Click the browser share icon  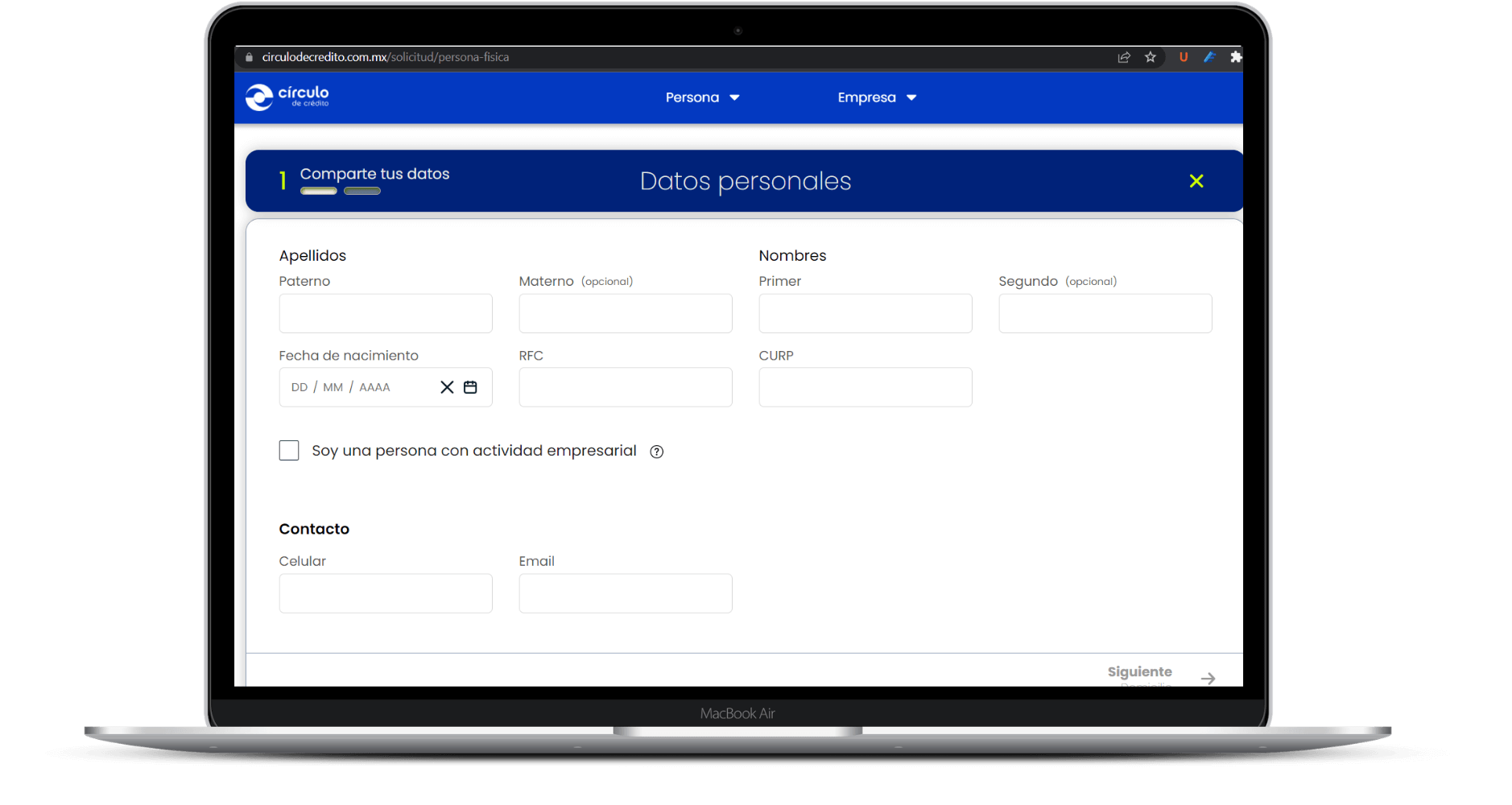[x=1124, y=57]
